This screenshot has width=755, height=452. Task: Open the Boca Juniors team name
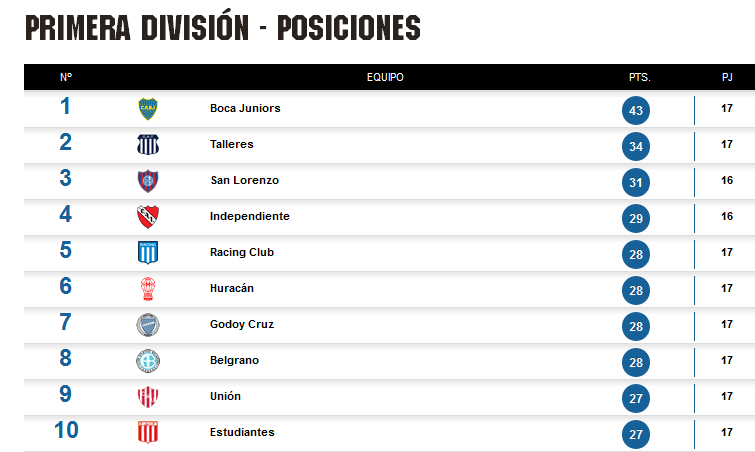click(x=245, y=108)
